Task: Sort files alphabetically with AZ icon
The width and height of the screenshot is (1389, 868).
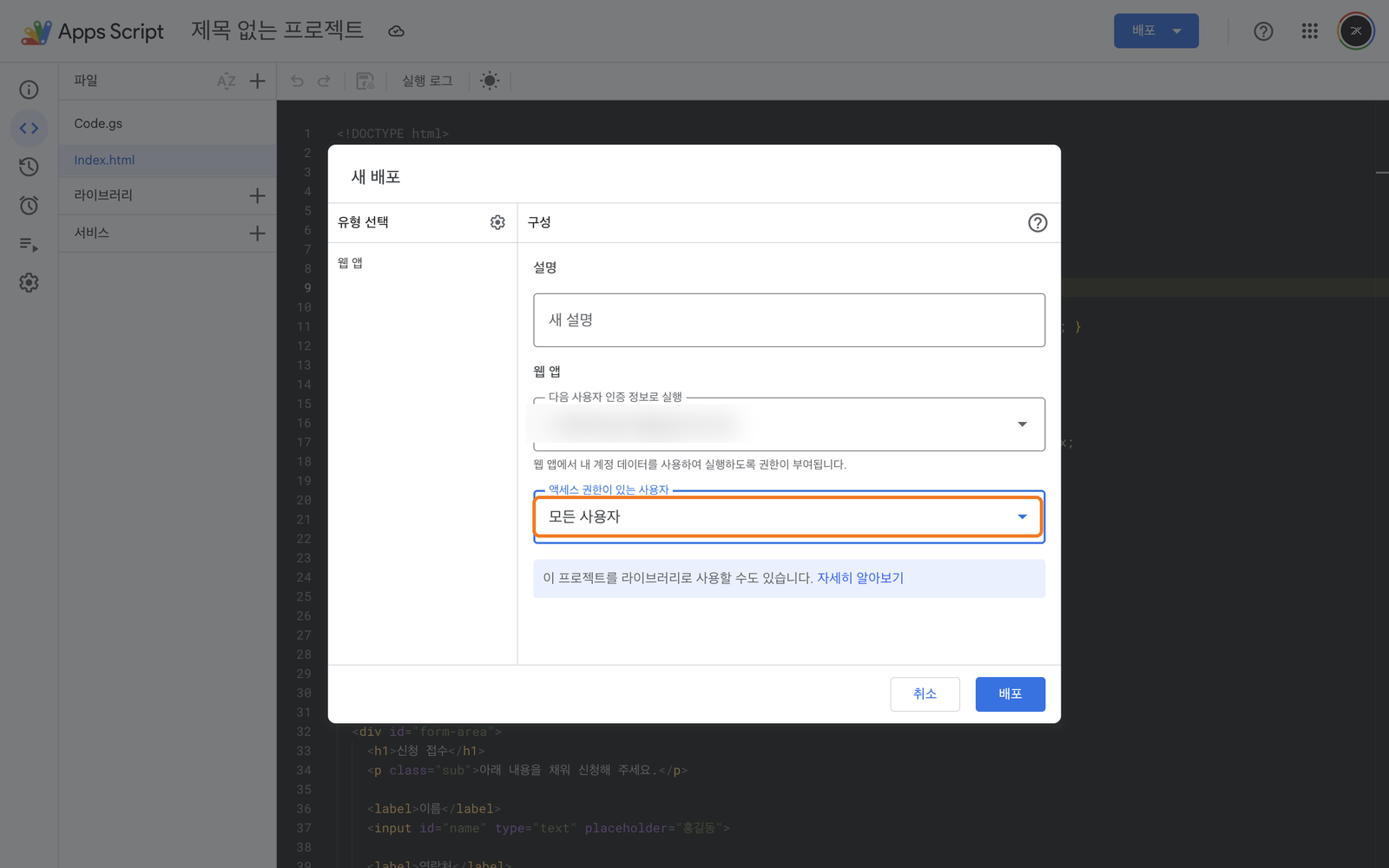Action: (227, 81)
